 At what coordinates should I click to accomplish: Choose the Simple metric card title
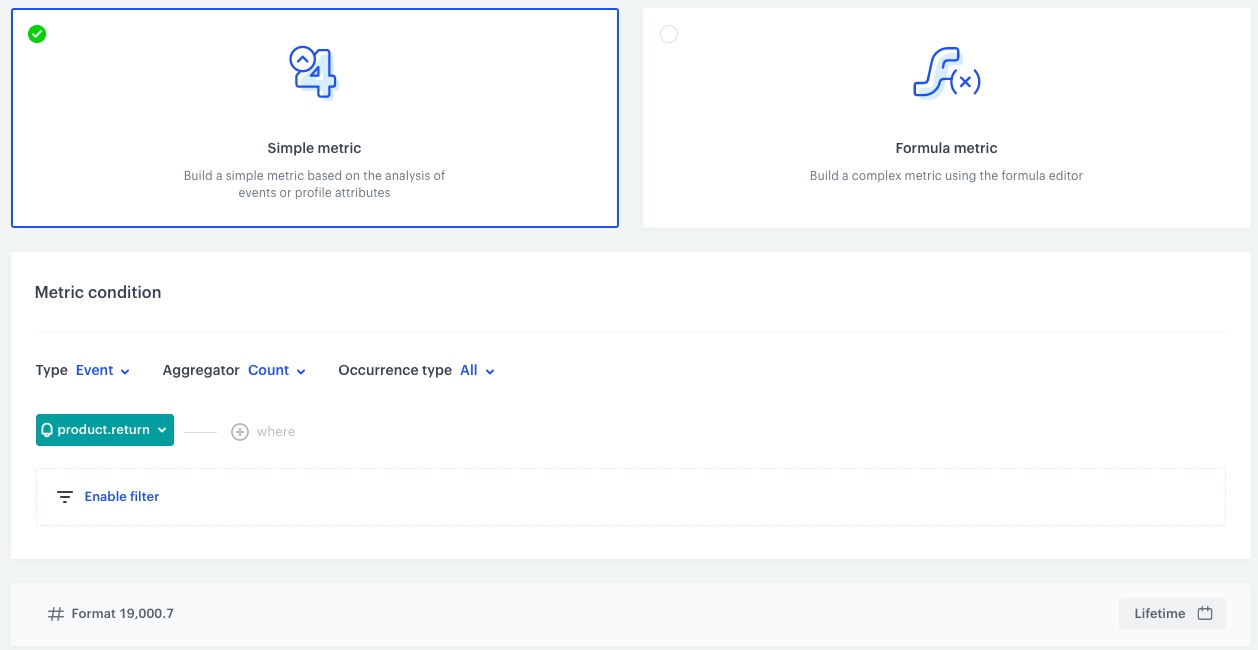click(314, 148)
